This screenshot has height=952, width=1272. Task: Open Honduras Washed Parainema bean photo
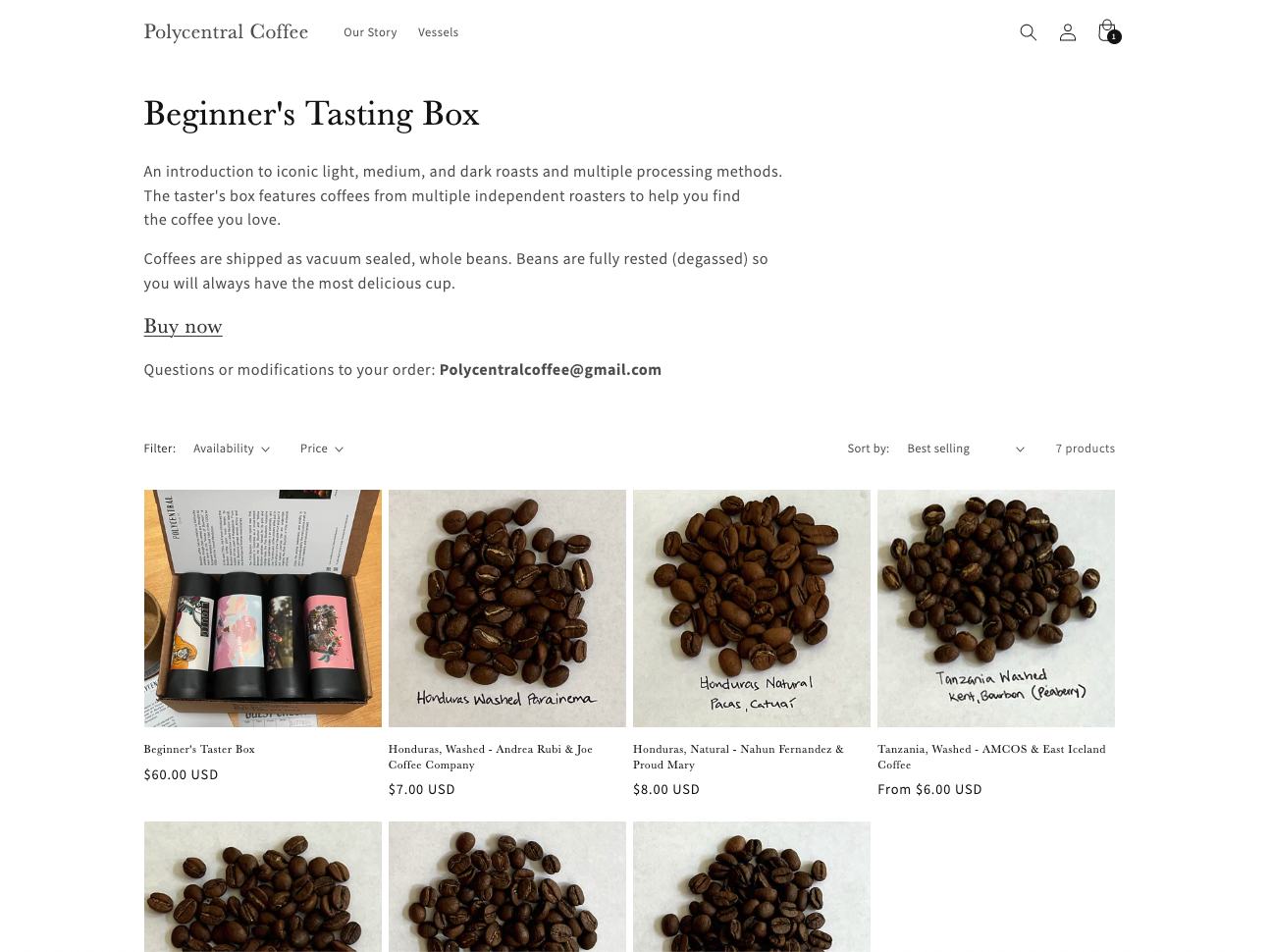pos(506,608)
